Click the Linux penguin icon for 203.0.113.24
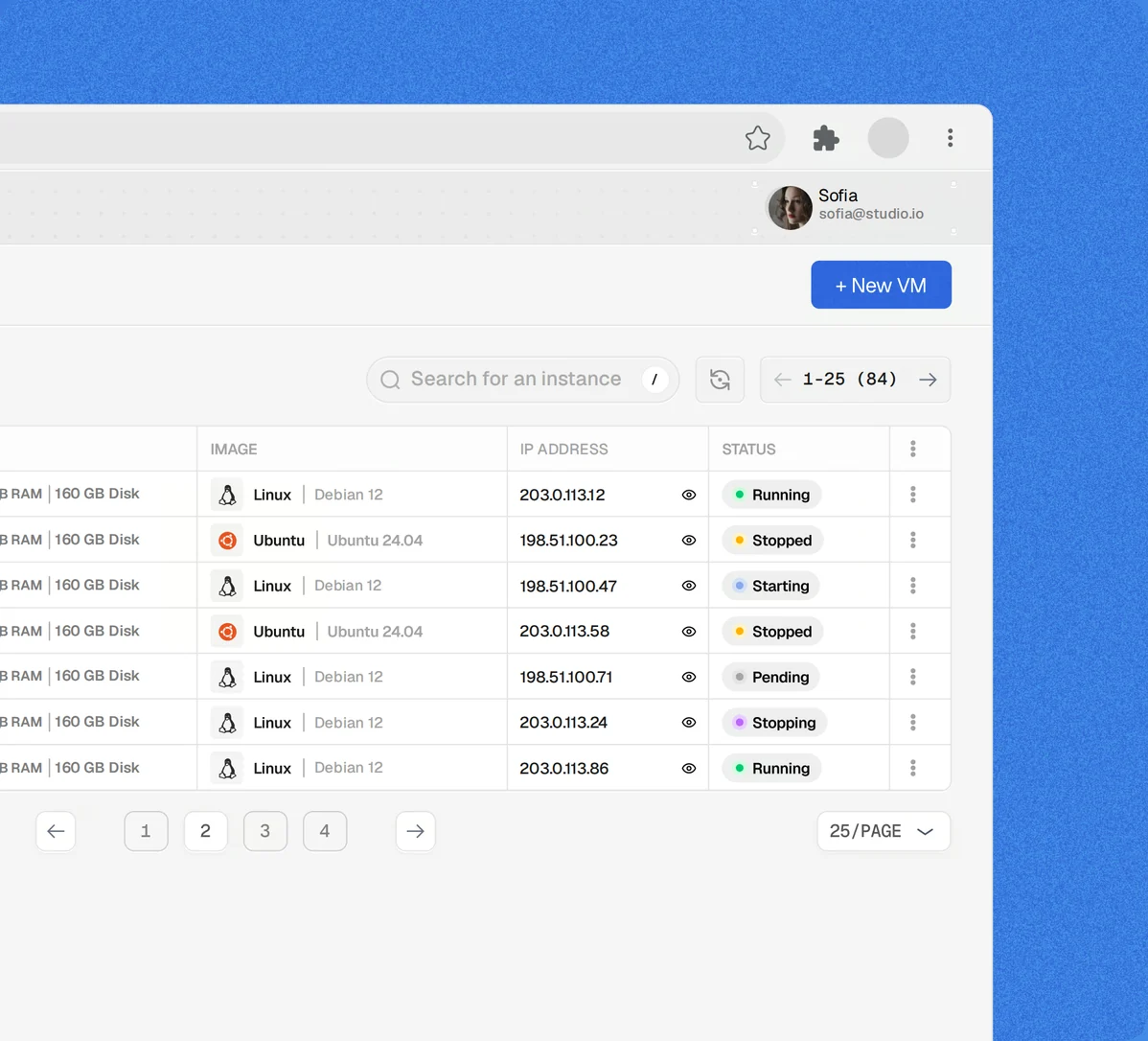Image resolution: width=1148 pixels, height=1041 pixels. [x=227, y=723]
